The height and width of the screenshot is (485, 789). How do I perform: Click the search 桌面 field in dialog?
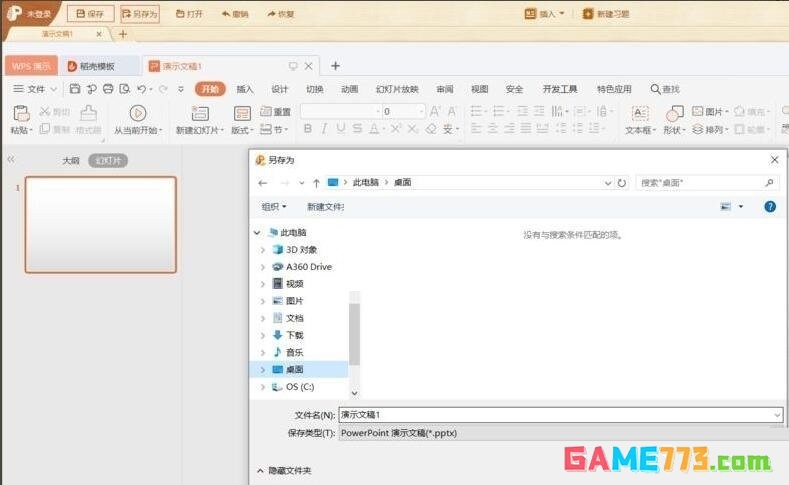[707, 183]
